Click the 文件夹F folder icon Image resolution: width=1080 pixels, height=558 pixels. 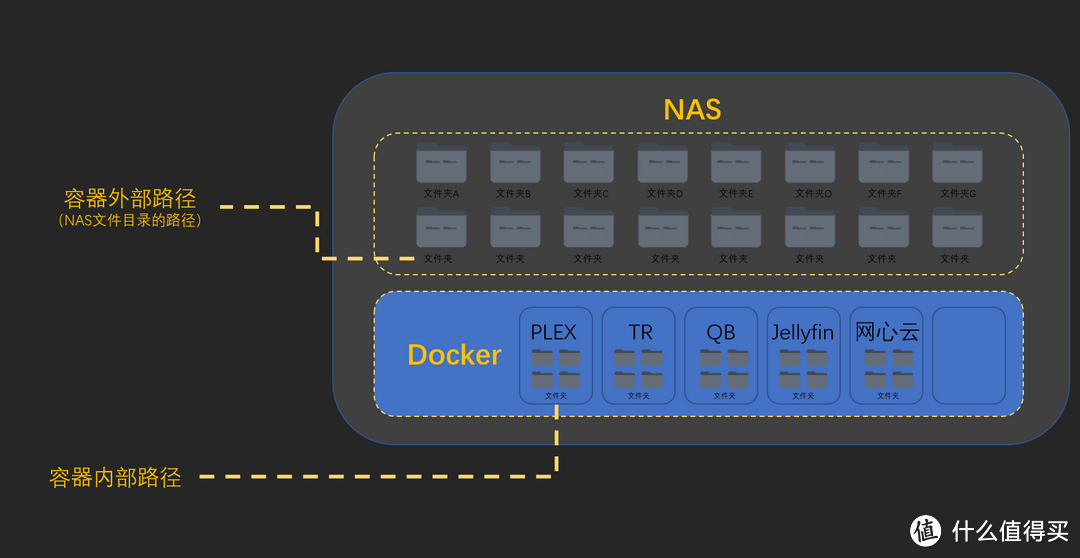tap(884, 163)
